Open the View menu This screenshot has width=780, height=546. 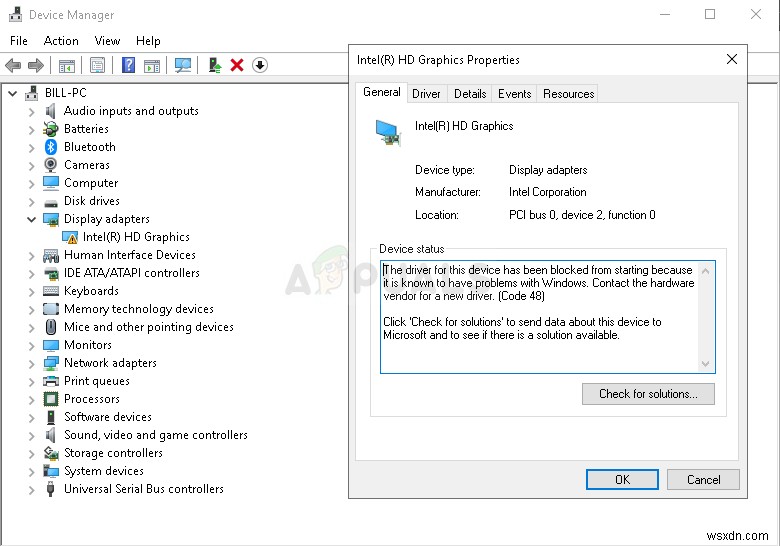click(107, 41)
